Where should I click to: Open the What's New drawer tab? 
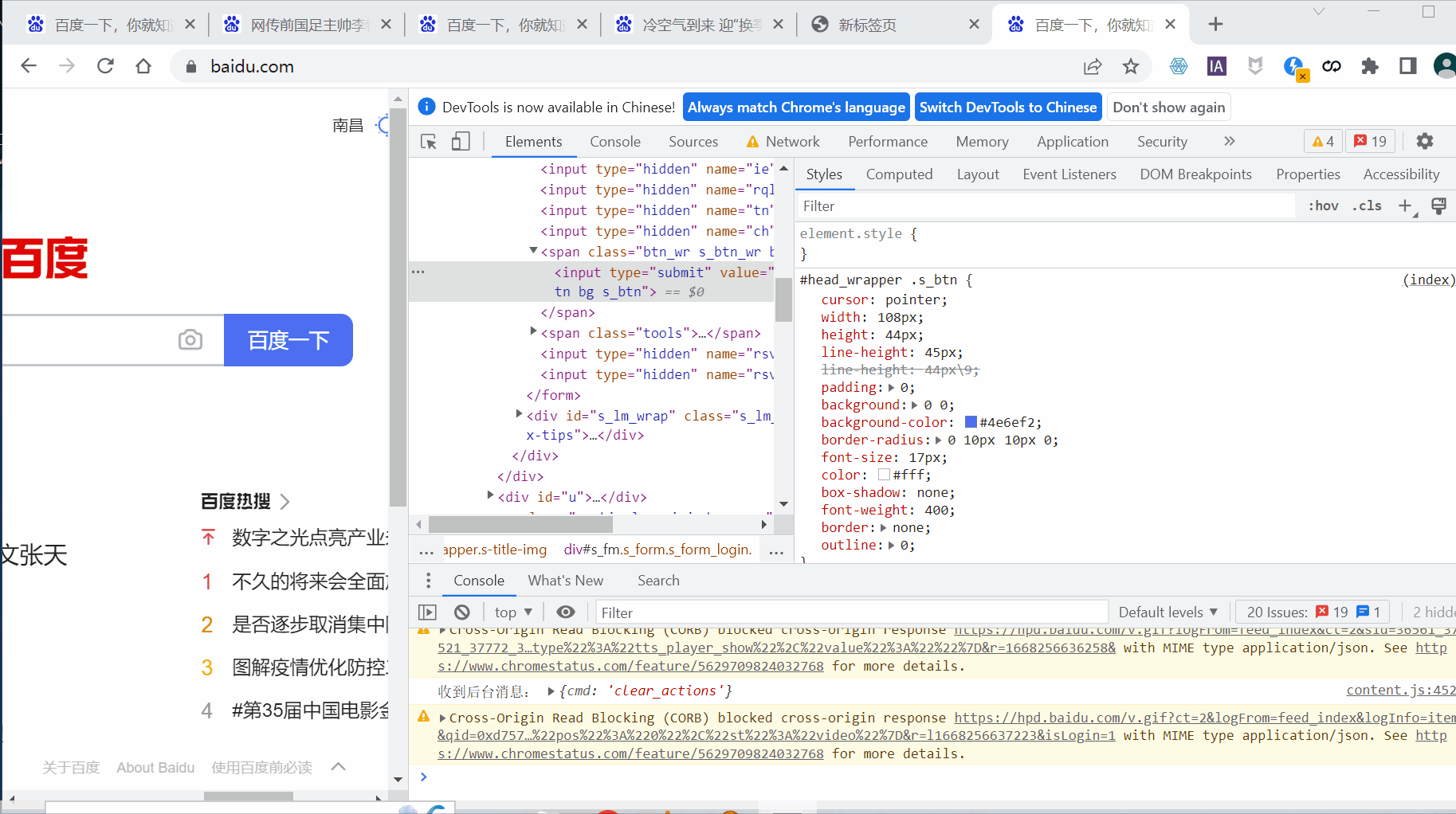click(565, 581)
